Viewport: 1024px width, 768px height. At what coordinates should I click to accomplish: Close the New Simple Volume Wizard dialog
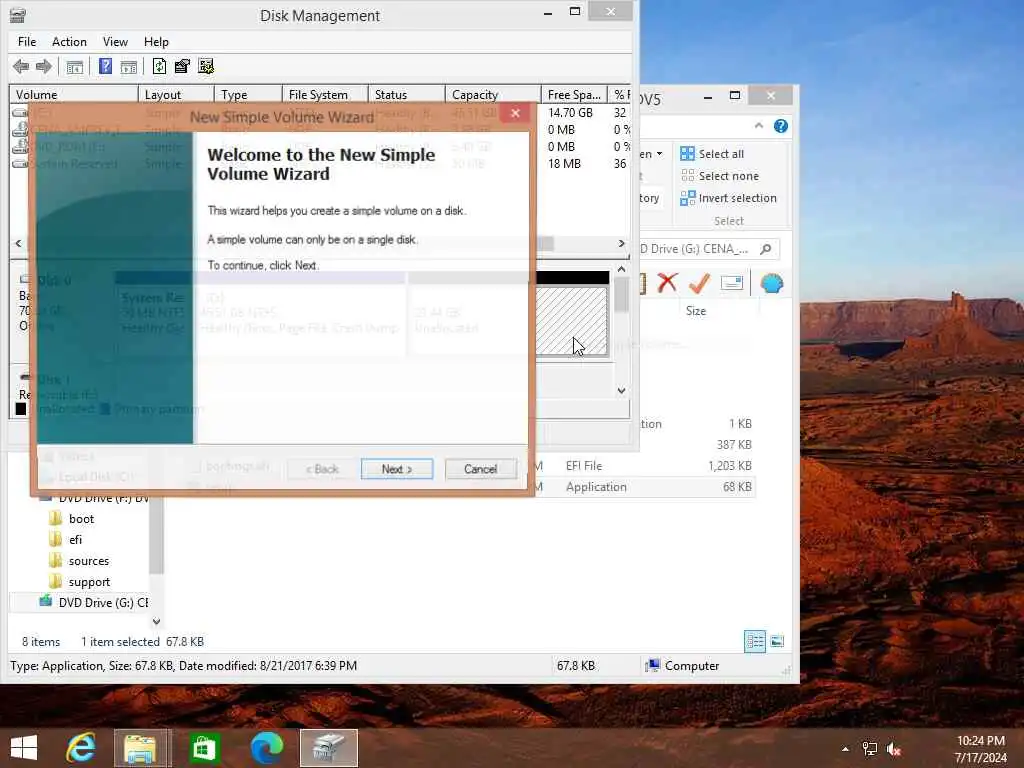[515, 114]
